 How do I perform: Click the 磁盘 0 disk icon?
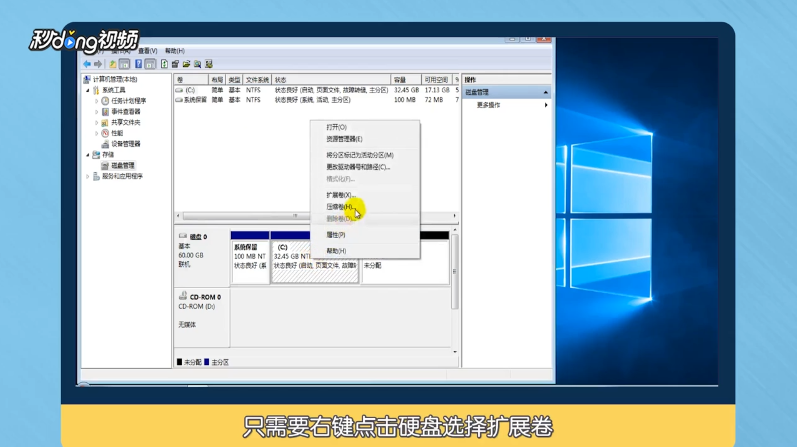(x=183, y=236)
